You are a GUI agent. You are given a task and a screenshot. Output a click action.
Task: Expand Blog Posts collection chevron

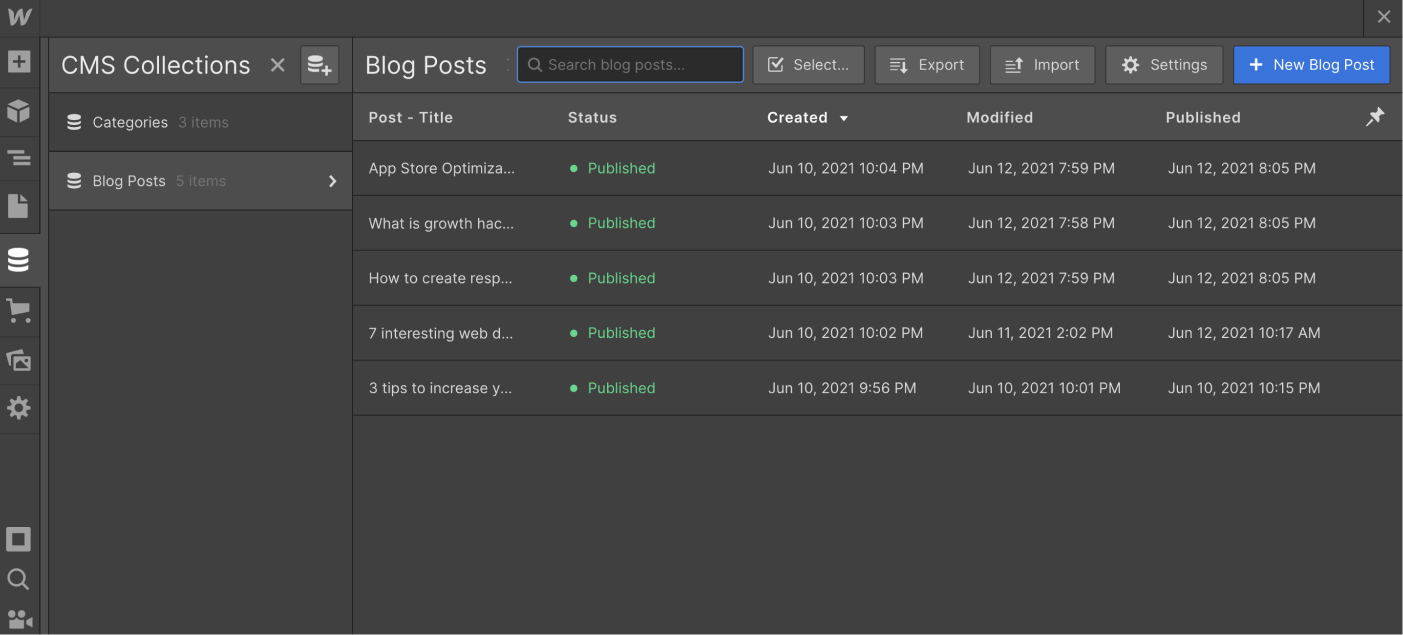click(333, 181)
